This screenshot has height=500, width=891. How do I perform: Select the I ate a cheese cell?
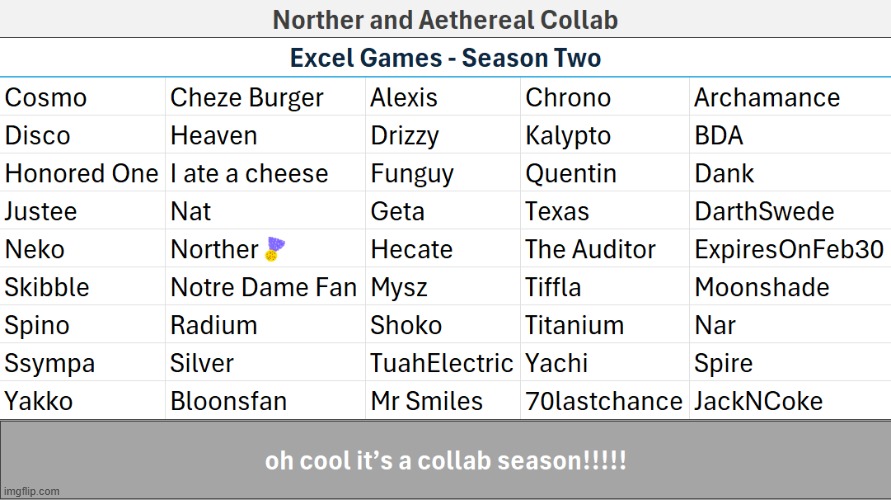tap(265, 173)
